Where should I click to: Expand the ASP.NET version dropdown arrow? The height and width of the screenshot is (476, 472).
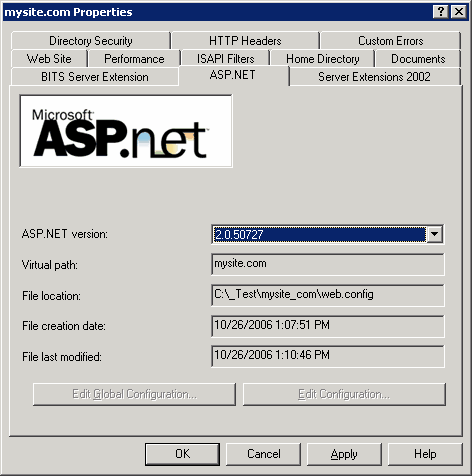tap(434, 234)
